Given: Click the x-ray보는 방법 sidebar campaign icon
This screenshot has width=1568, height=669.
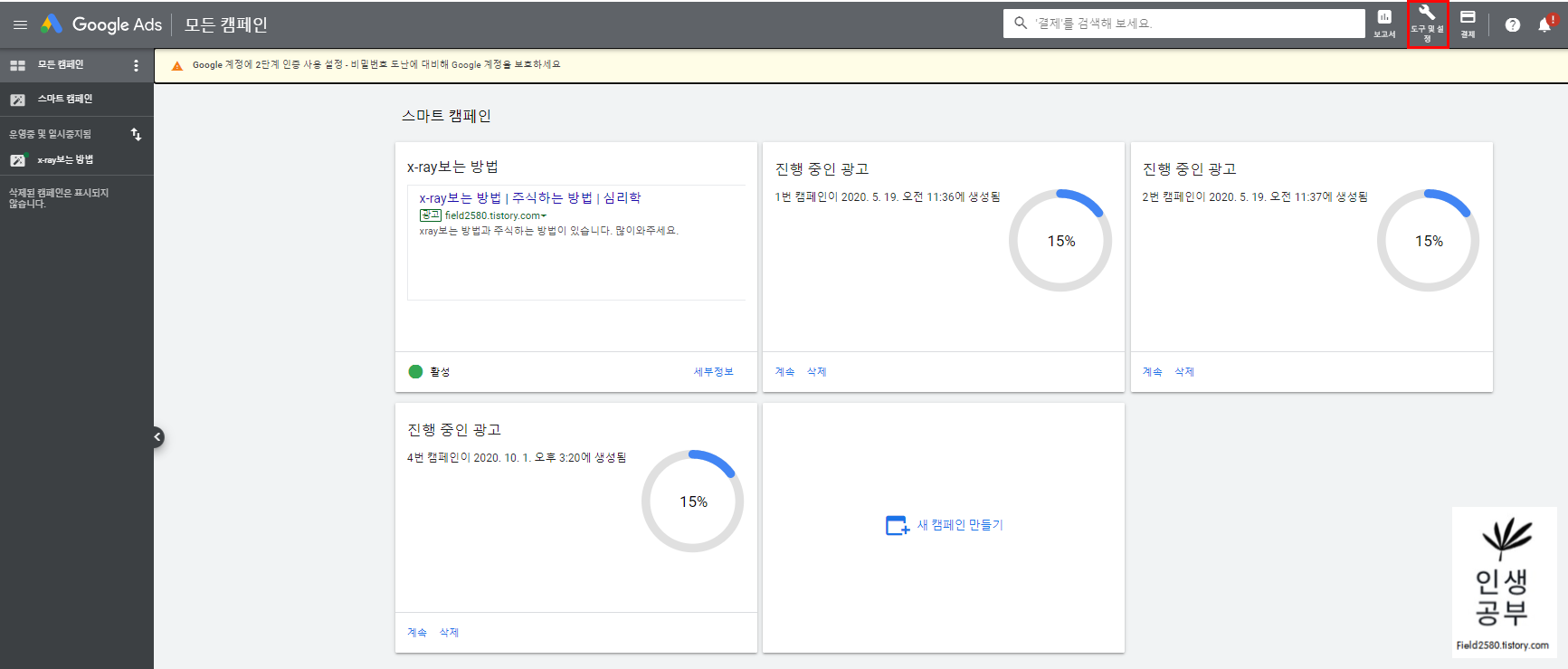Looking at the screenshot, I should click(x=18, y=160).
